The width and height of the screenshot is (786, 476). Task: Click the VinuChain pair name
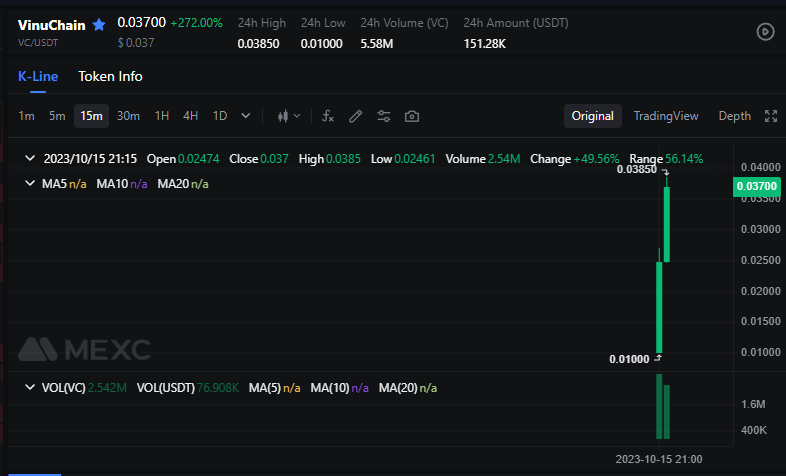point(52,25)
